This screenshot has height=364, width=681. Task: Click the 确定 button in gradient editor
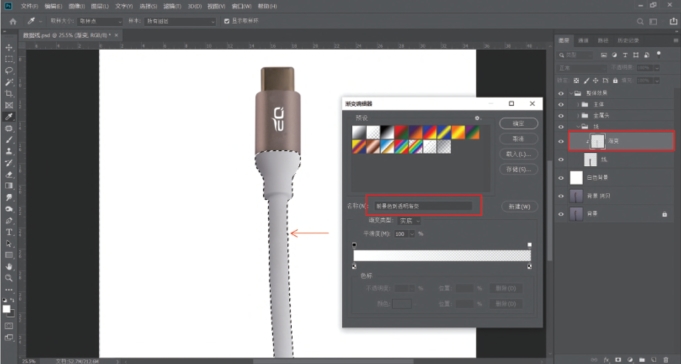519,123
